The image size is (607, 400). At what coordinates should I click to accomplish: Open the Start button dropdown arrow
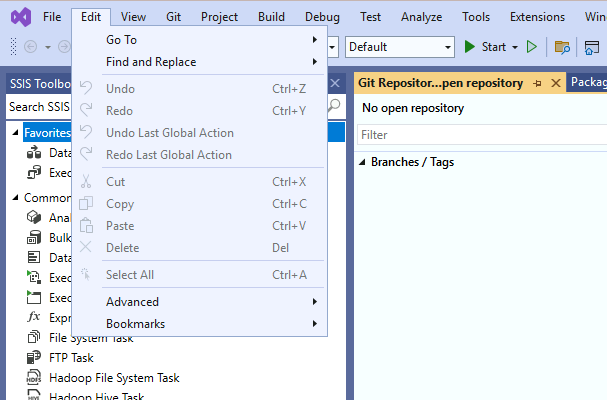click(x=515, y=47)
